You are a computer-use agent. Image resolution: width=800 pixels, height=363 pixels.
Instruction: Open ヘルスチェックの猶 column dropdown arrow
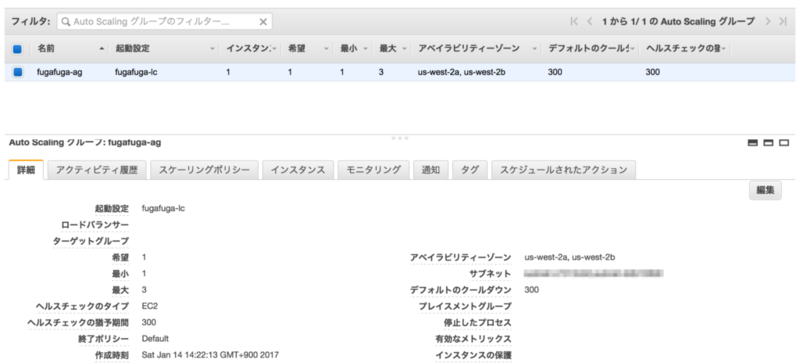click(x=723, y=50)
